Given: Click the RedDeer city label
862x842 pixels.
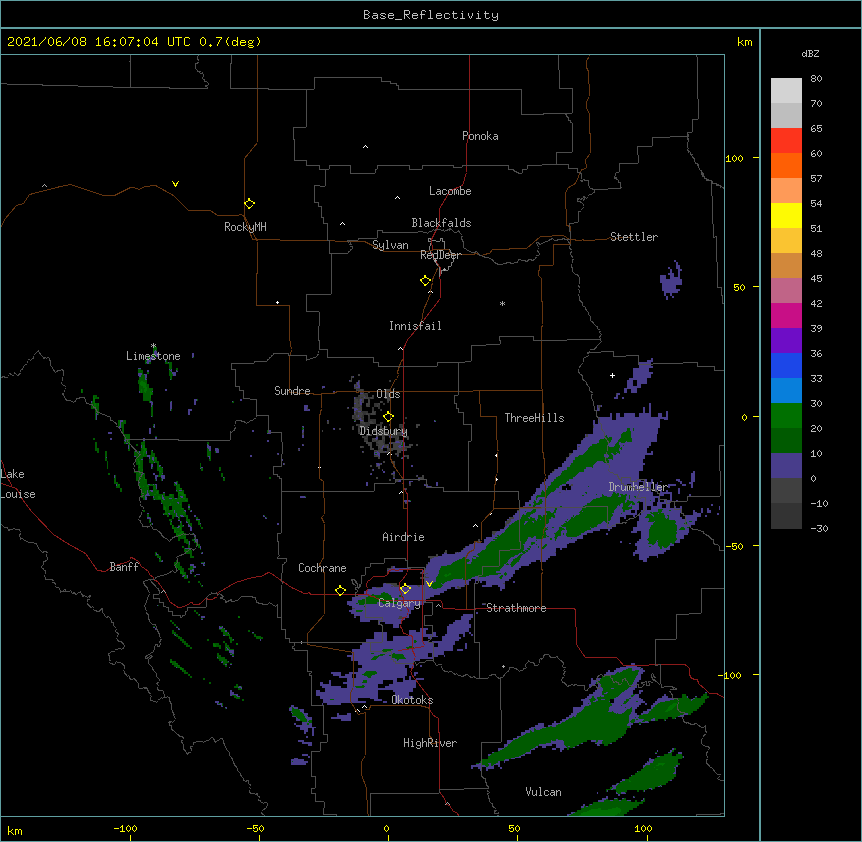Looking at the screenshot, I should (440, 255).
